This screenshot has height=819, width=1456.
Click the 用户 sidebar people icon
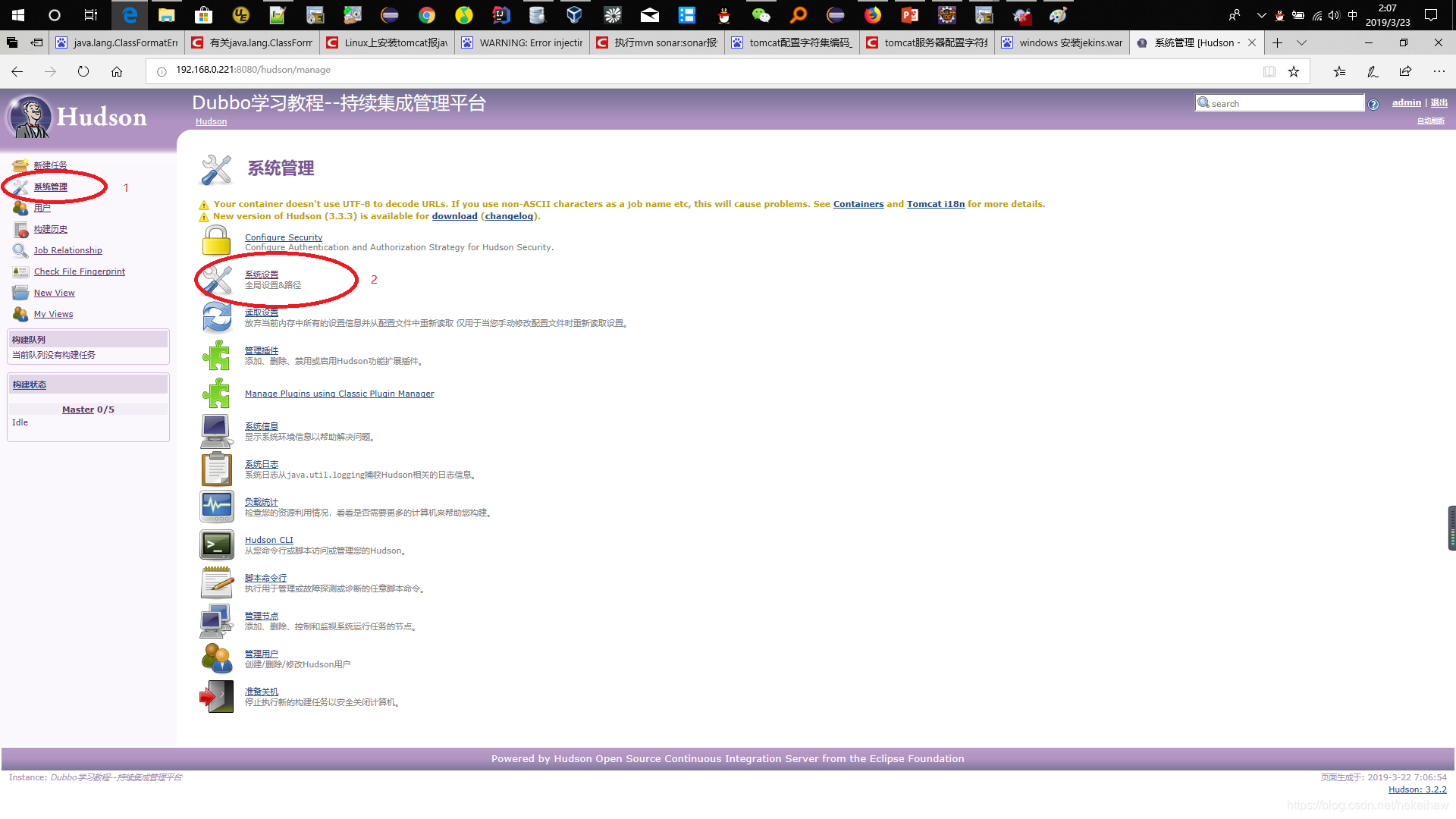pos(20,208)
